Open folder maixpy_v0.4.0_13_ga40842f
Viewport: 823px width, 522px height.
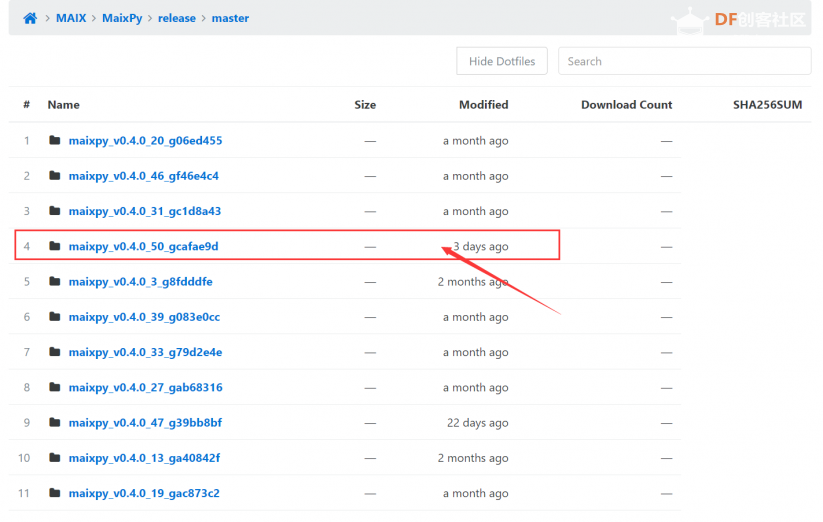(x=144, y=458)
